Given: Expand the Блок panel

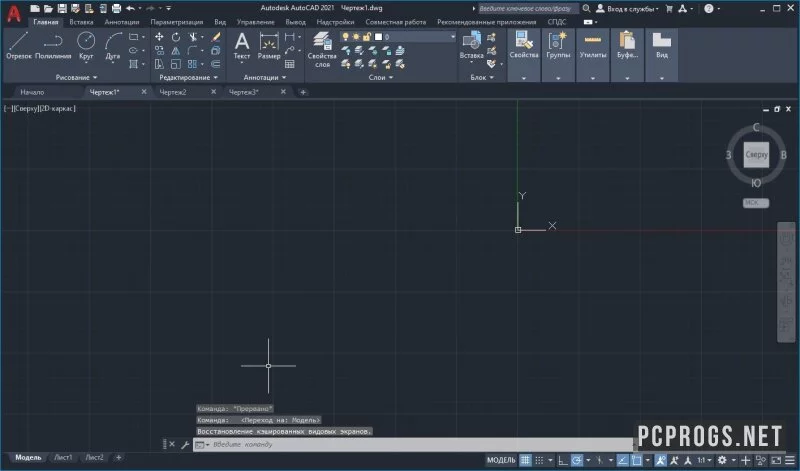Looking at the screenshot, I should 482,77.
